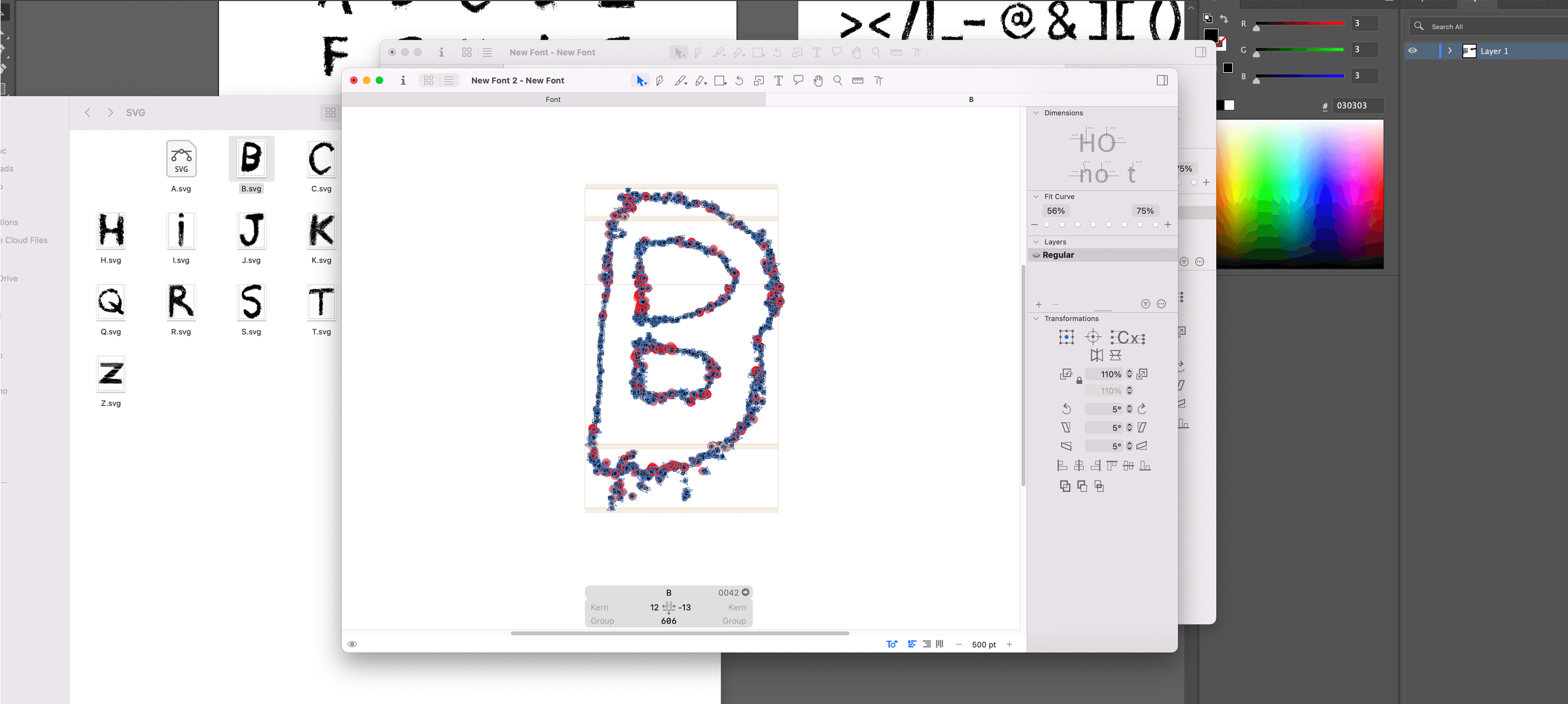Select the Draw (pen) tool

(x=659, y=80)
